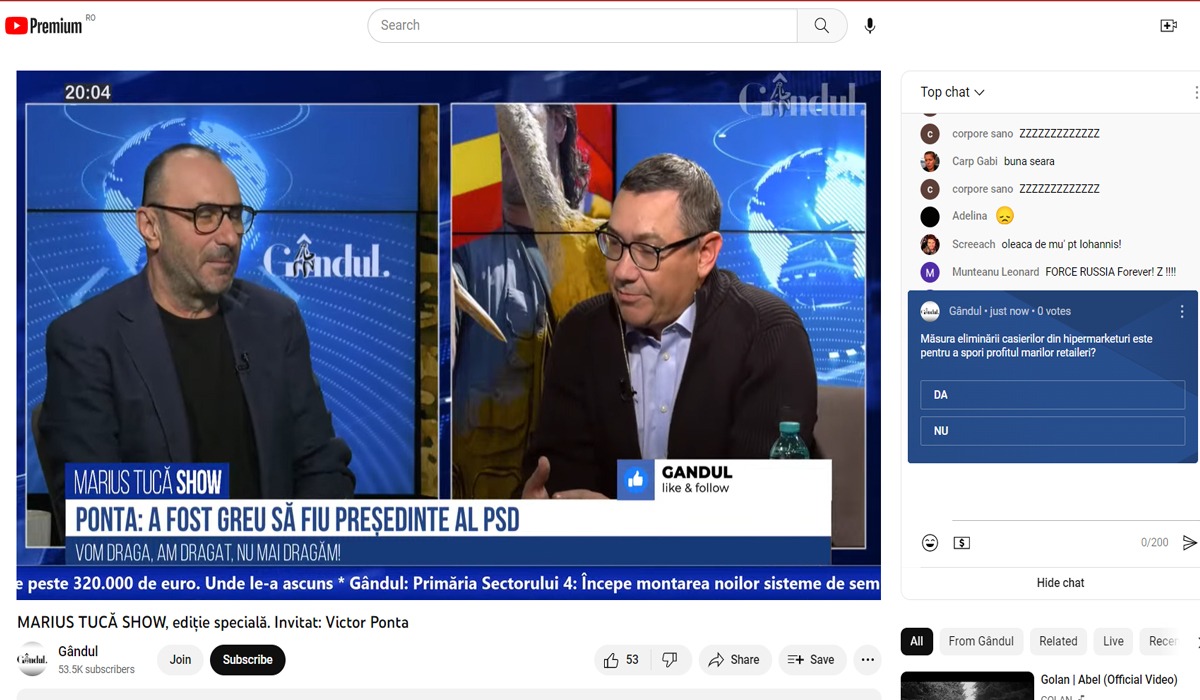Select the Live filter chip
The width and height of the screenshot is (1200, 700).
[1113, 641]
